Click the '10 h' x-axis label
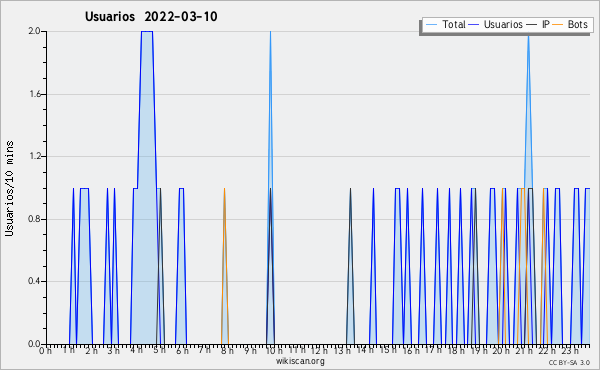Image resolution: width=600 pixels, height=370 pixels. [x=274, y=351]
